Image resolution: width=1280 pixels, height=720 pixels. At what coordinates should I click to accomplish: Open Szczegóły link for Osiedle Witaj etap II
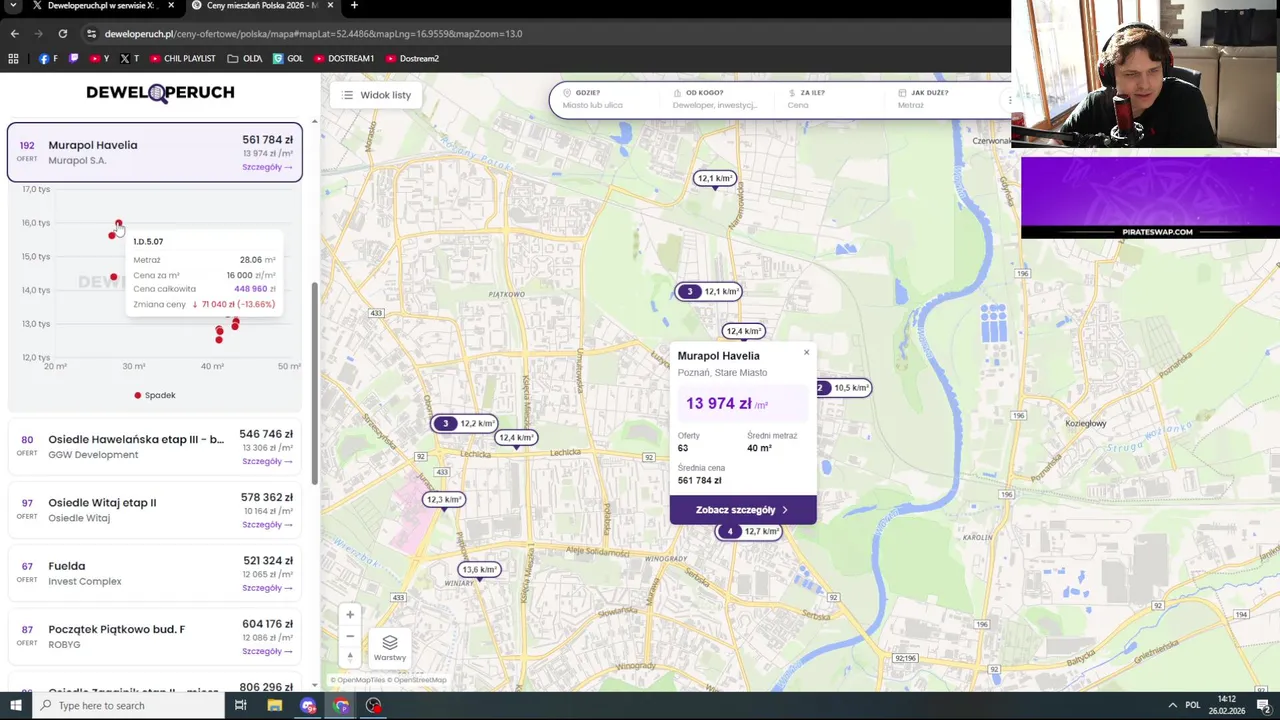(267, 524)
